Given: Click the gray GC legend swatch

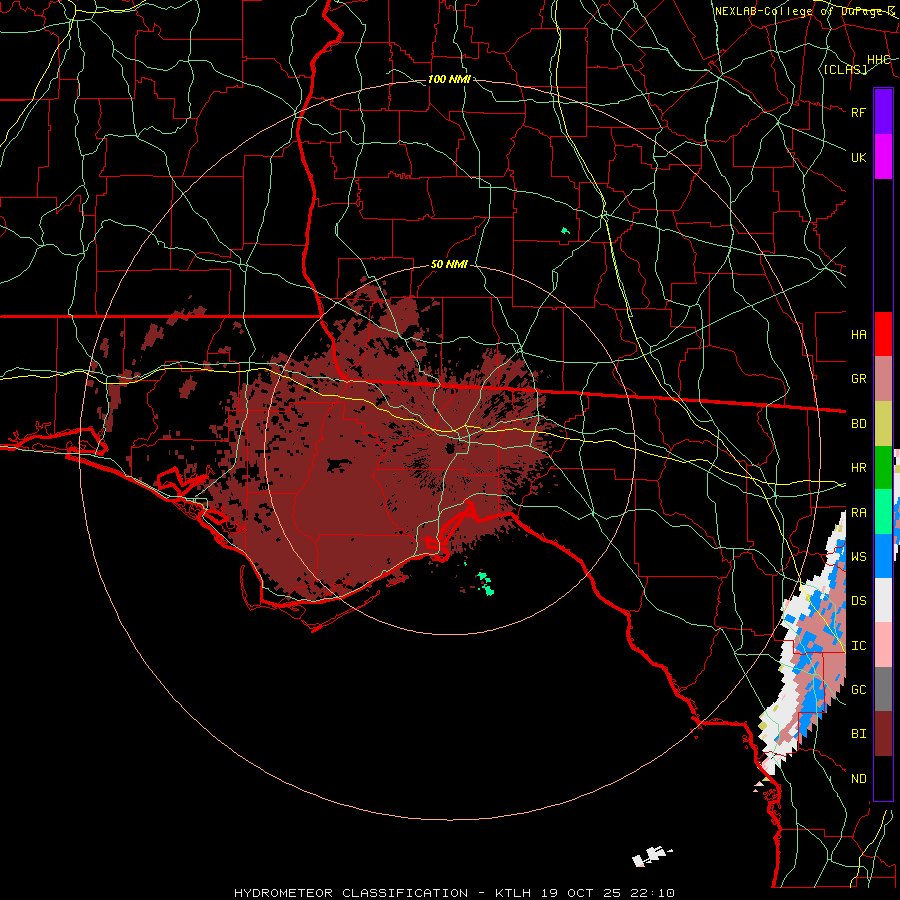Looking at the screenshot, I should tap(883, 689).
